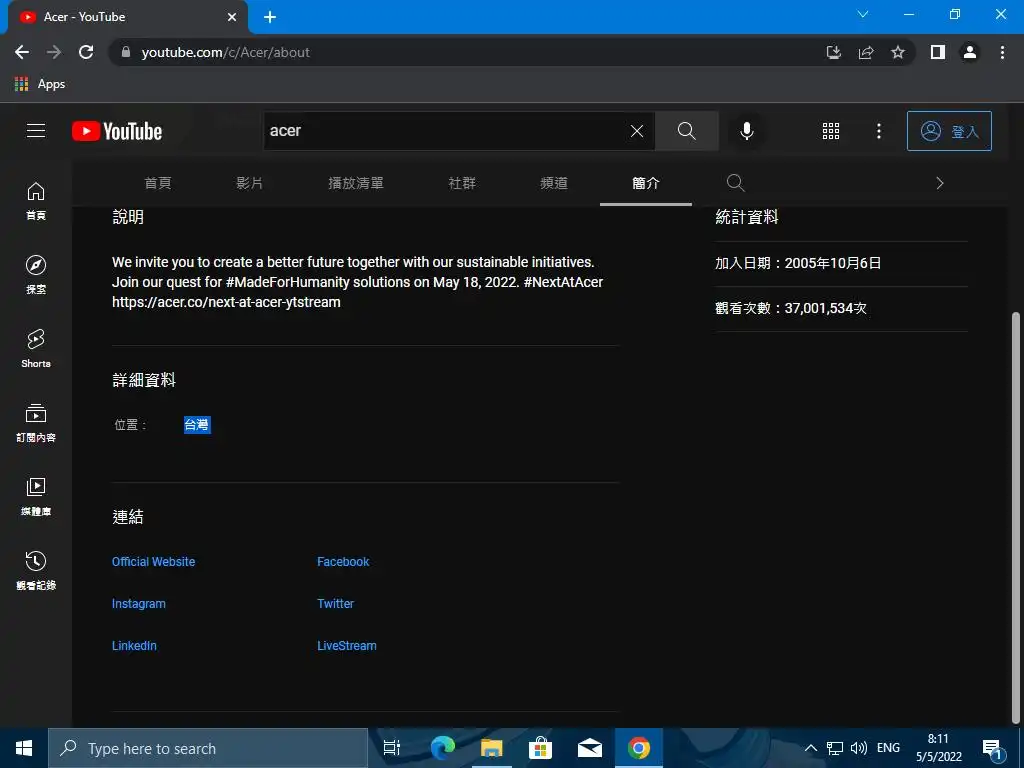Bookmark this page with the star icon
Image resolution: width=1024 pixels, height=768 pixels.
(x=898, y=52)
